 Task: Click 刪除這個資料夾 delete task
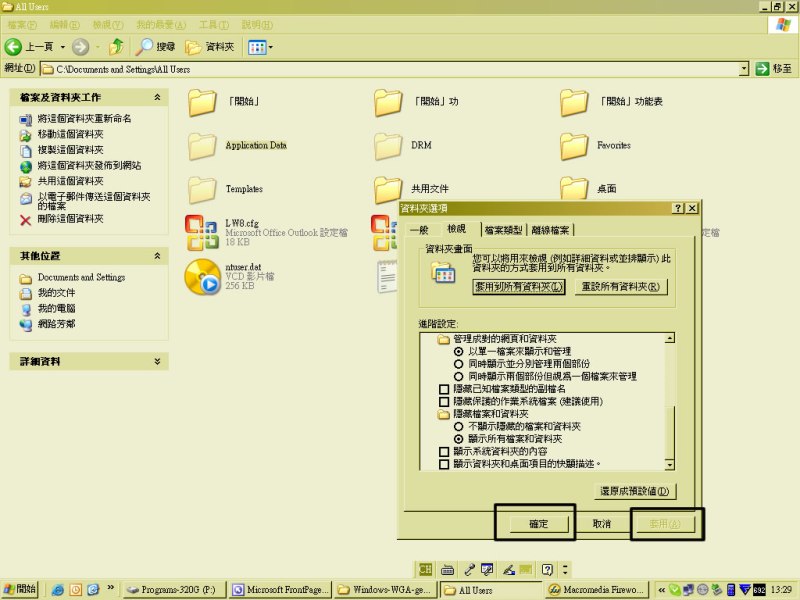(70, 219)
